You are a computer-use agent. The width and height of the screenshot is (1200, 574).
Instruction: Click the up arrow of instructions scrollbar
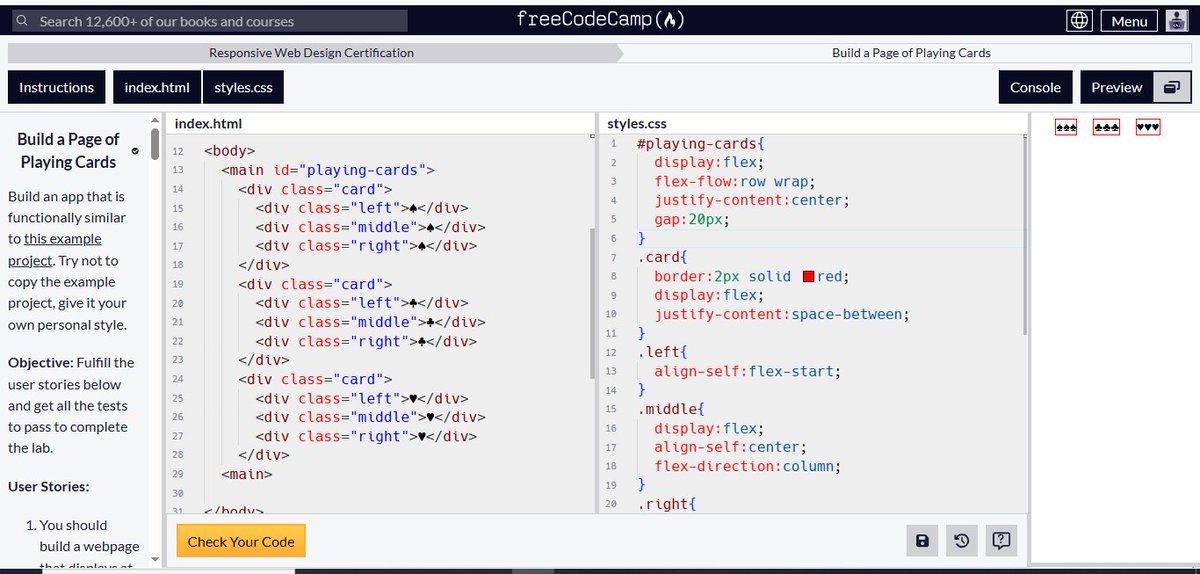coord(155,119)
